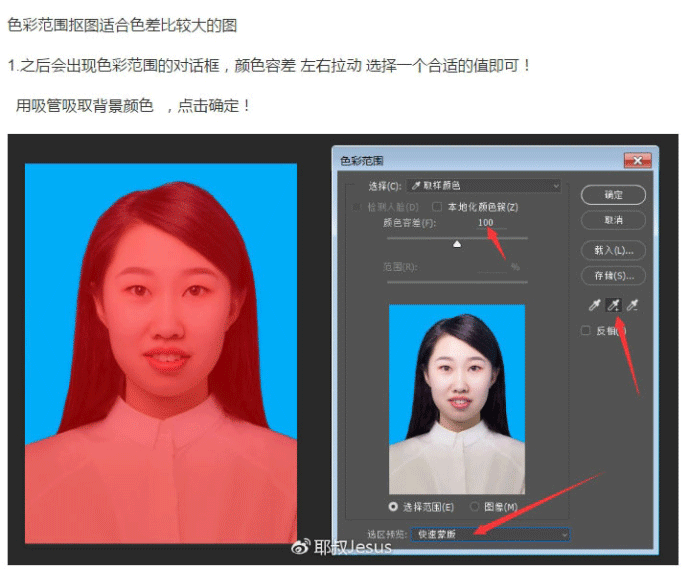Click the 载入(L)... button
Screen dimensions: 690x576
click(x=613, y=250)
